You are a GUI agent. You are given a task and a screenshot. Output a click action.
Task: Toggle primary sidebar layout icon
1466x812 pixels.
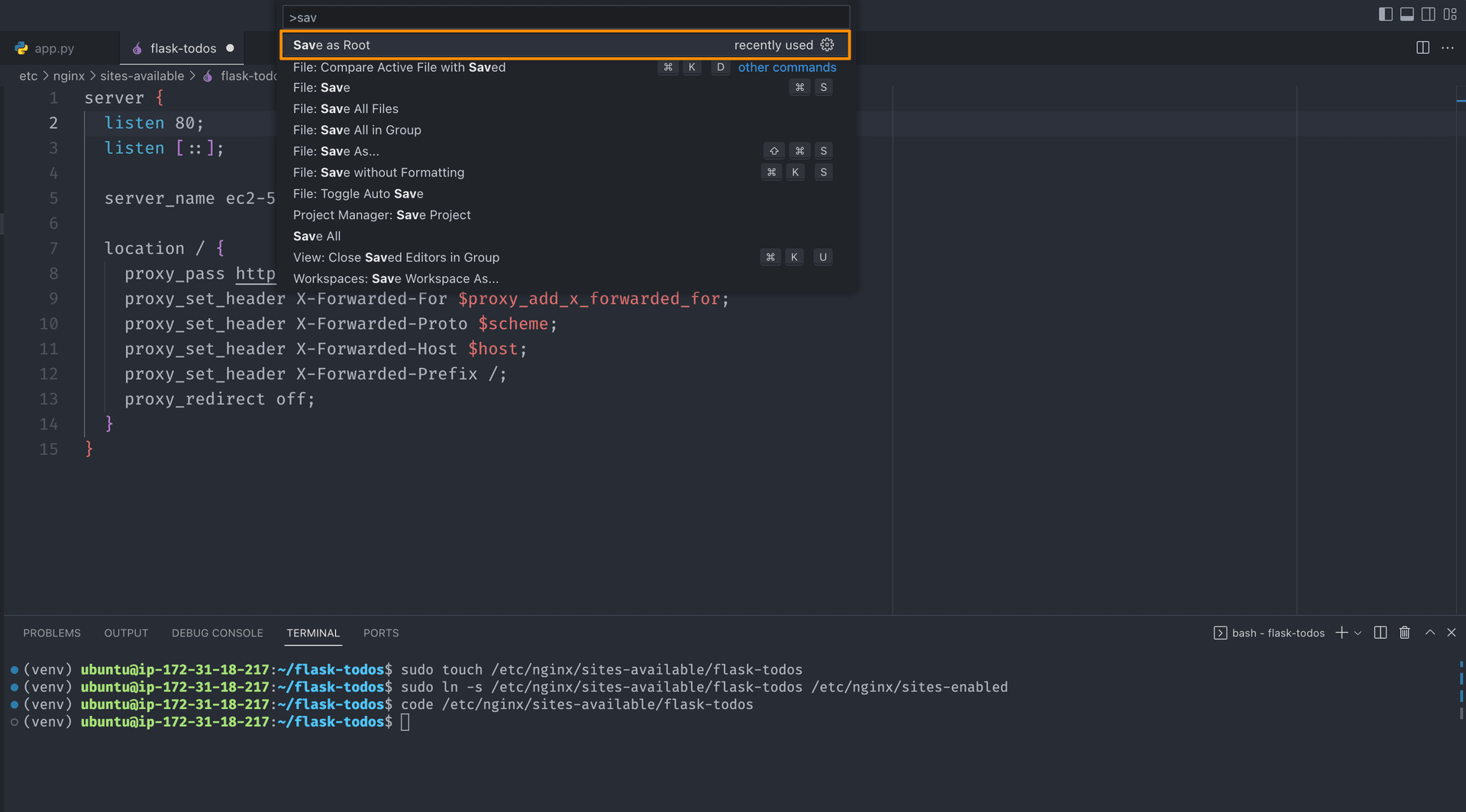pyautogui.click(x=1385, y=14)
